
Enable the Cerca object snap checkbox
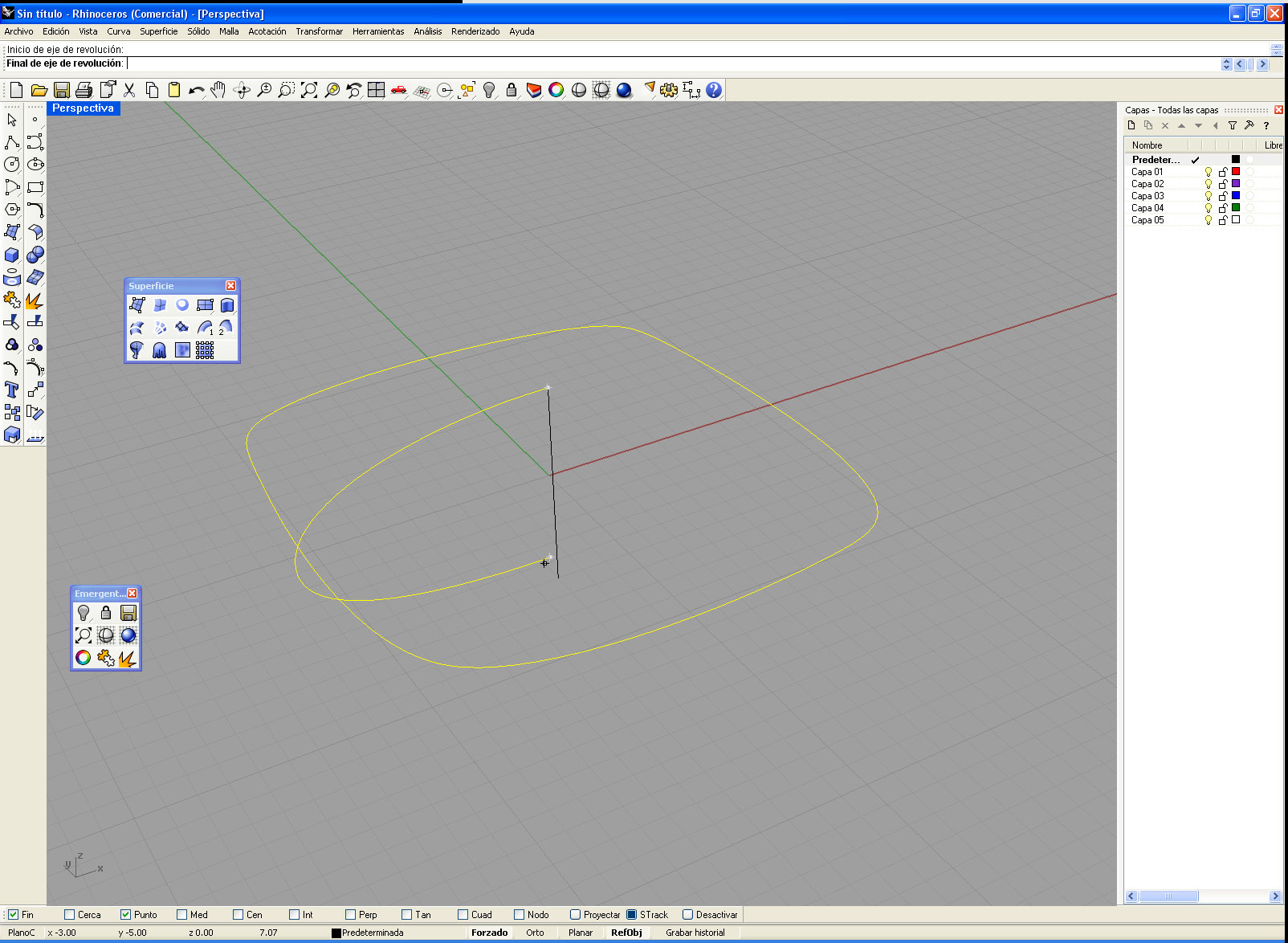click(x=69, y=914)
